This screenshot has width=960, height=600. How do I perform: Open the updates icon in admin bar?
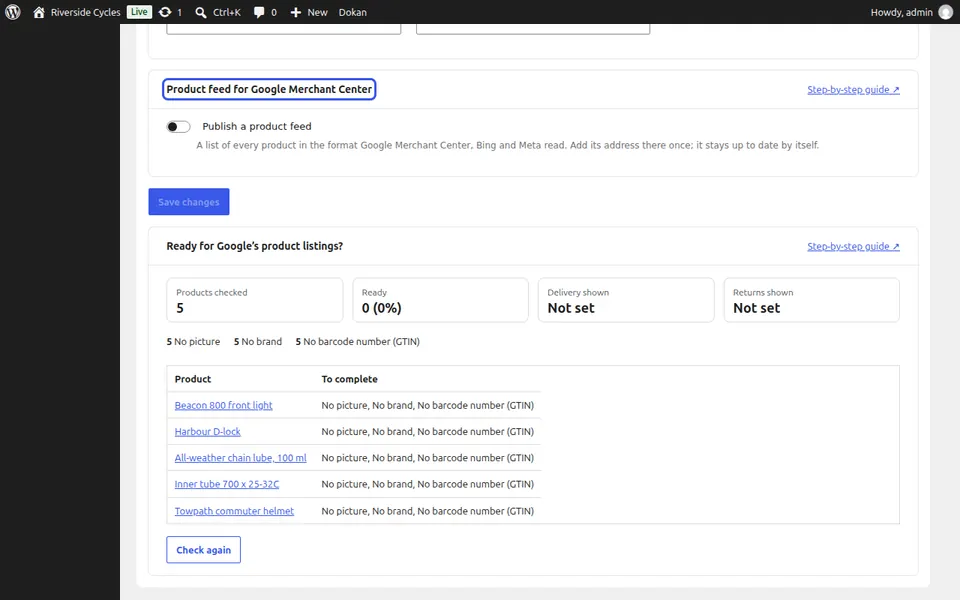[x=165, y=12]
